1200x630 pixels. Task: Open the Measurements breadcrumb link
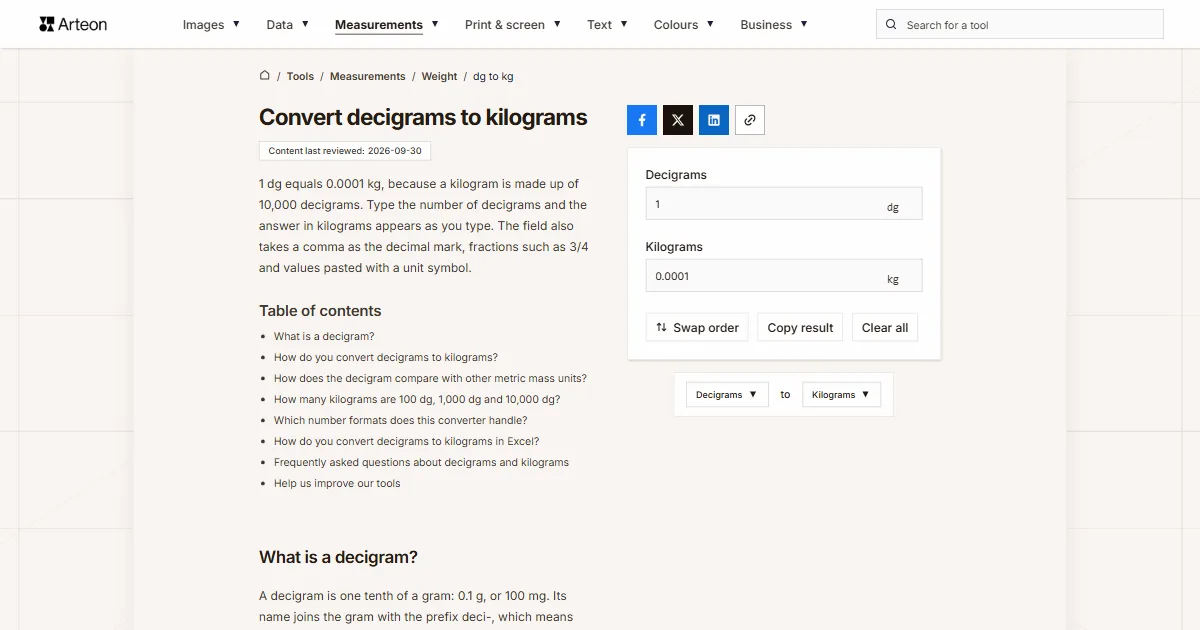pos(368,76)
